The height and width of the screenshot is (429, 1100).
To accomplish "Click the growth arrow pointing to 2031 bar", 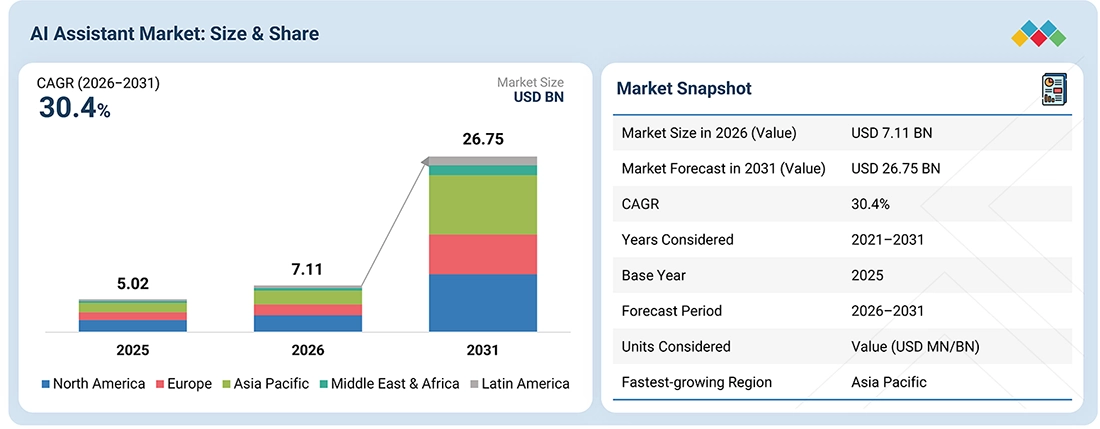I will [x=394, y=223].
